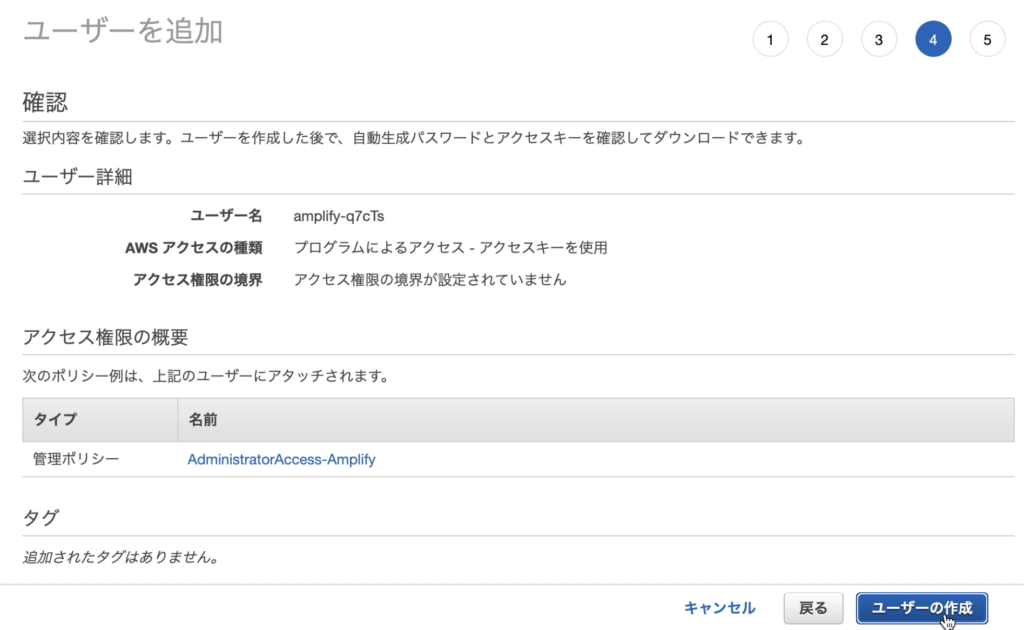
Task: Click the タグ section heading
Action: 41,518
